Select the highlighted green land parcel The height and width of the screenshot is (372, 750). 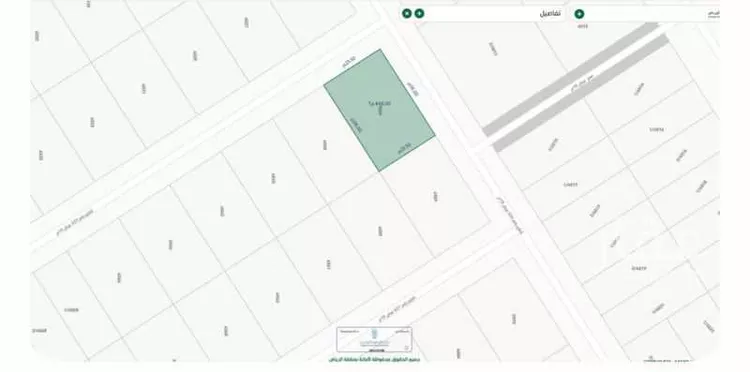[x=379, y=110]
